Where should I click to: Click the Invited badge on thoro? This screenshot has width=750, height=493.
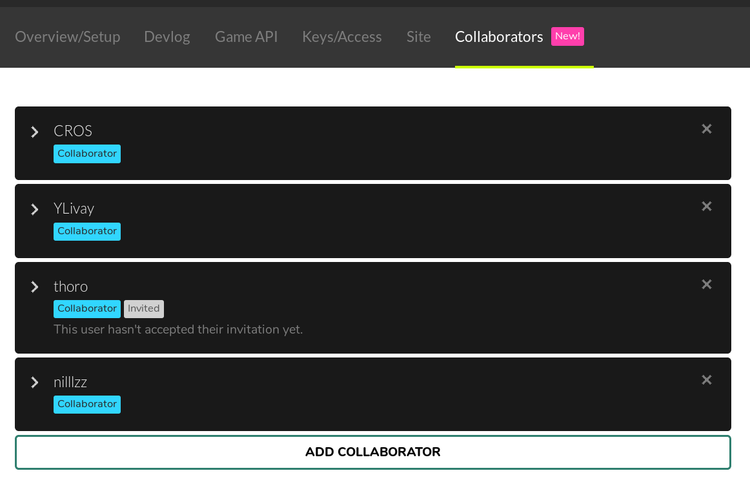point(143,309)
